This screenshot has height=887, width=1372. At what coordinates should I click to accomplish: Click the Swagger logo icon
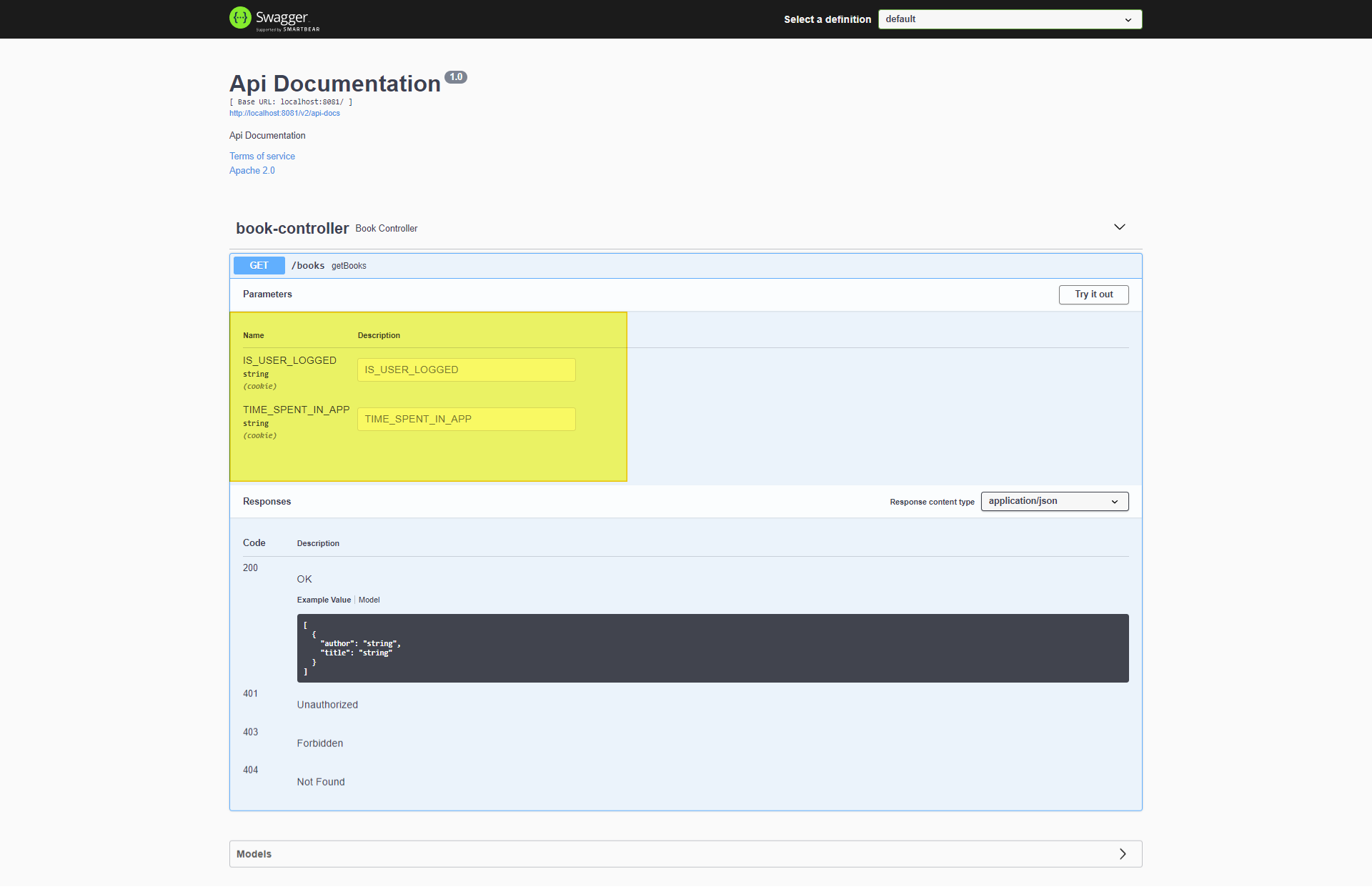click(240, 18)
